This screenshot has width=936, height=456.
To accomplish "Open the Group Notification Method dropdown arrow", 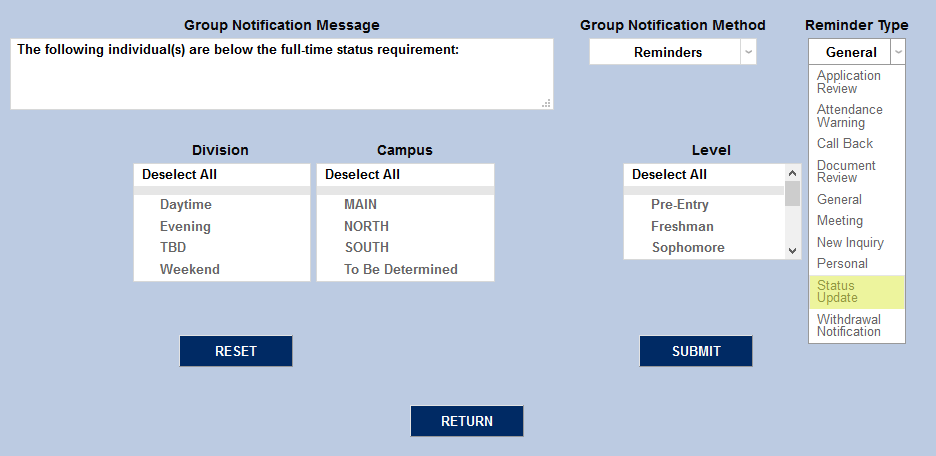I will 748,52.
